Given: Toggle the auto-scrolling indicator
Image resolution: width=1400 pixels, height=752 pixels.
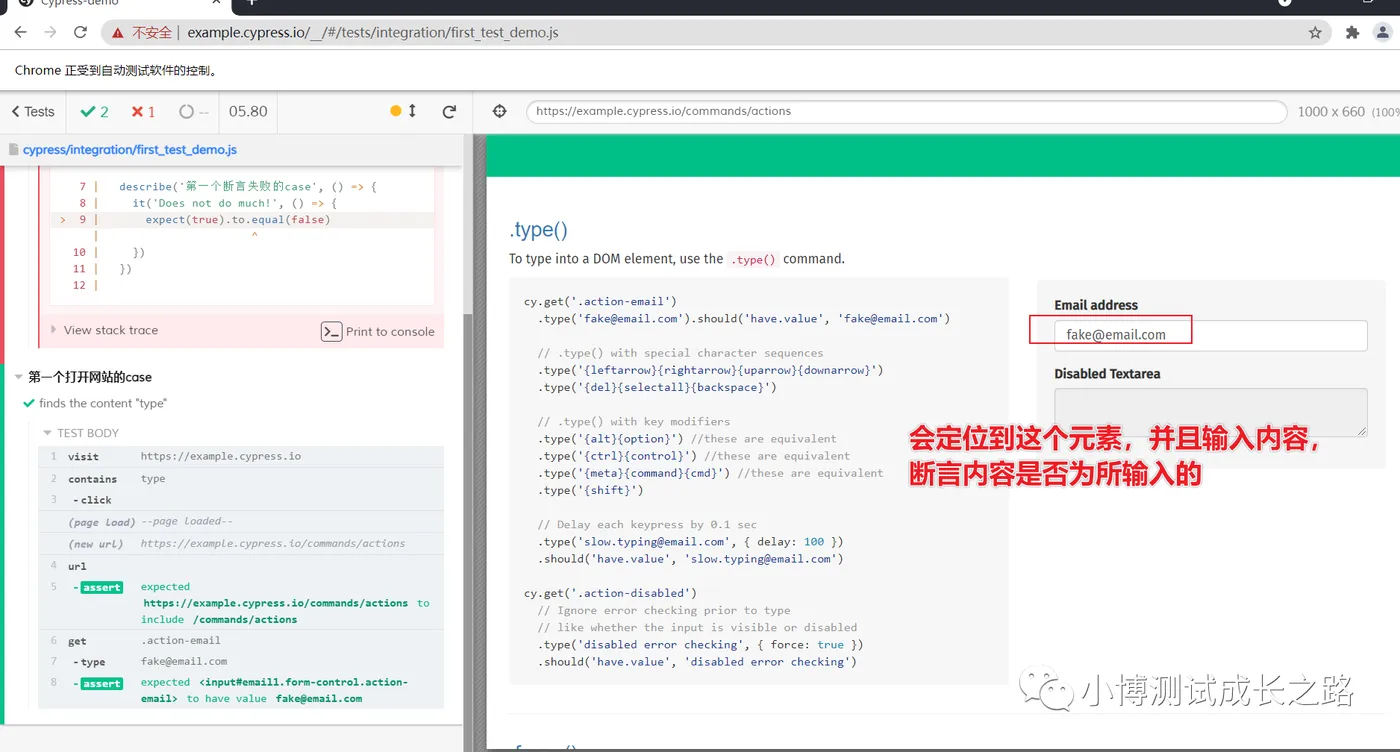Looking at the screenshot, I should pos(403,111).
